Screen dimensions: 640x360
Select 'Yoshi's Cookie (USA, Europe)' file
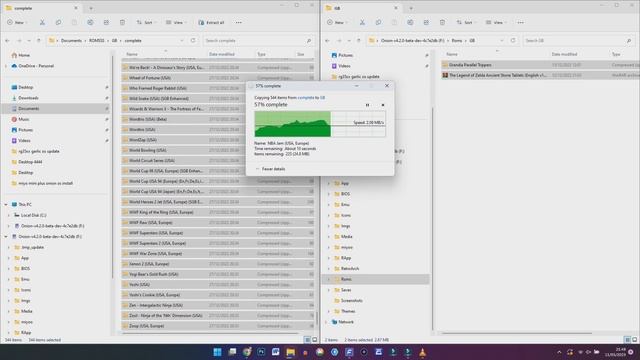218,295
